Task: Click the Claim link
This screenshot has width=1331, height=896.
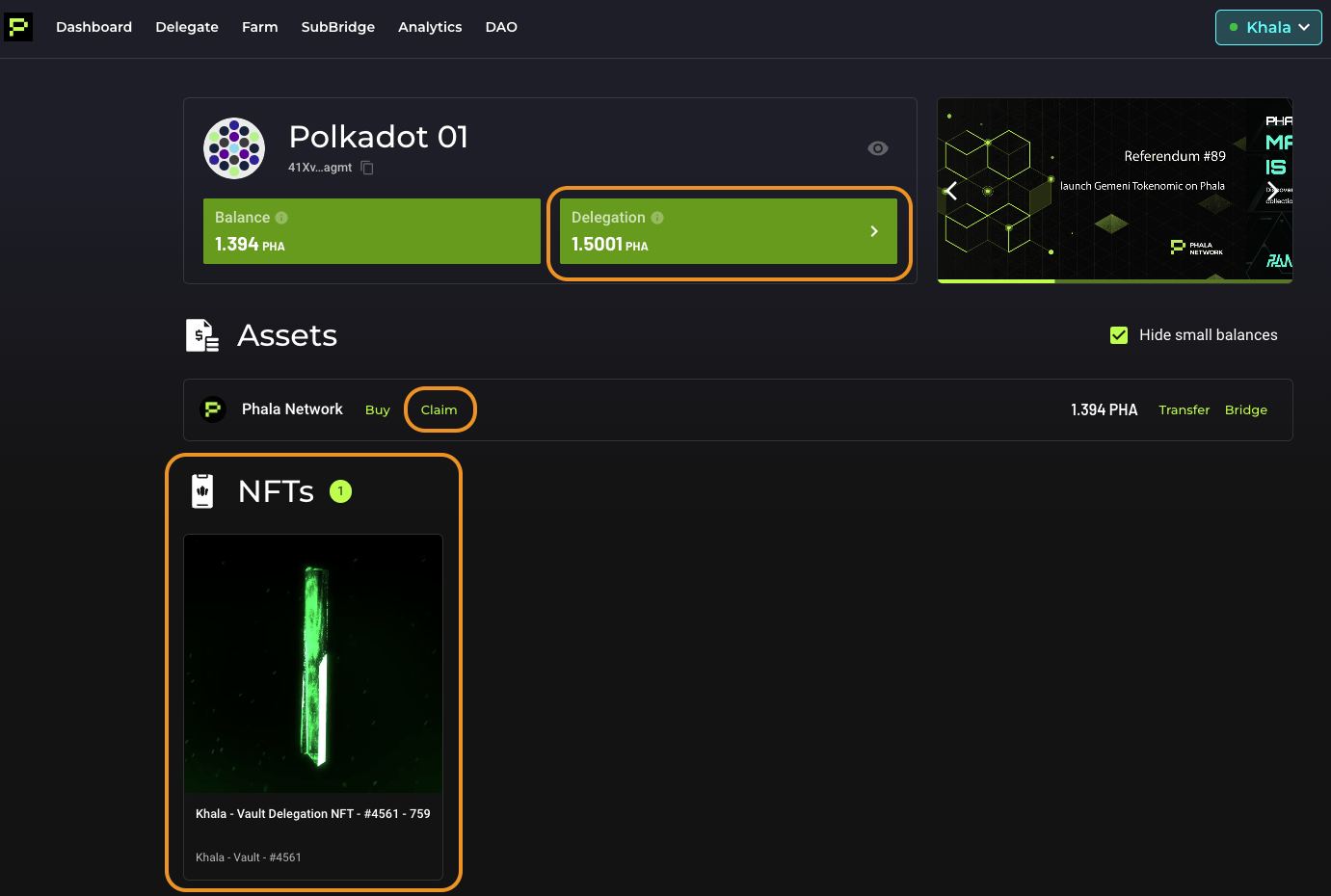Action: tap(439, 409)
